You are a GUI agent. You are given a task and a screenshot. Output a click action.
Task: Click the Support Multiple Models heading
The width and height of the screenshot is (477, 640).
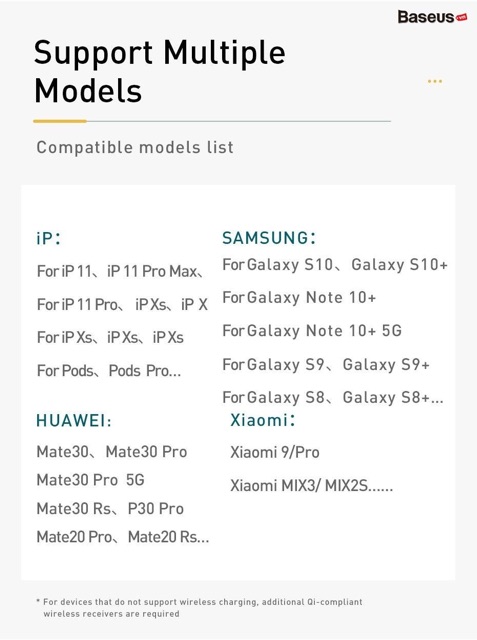tap(160, 71)
